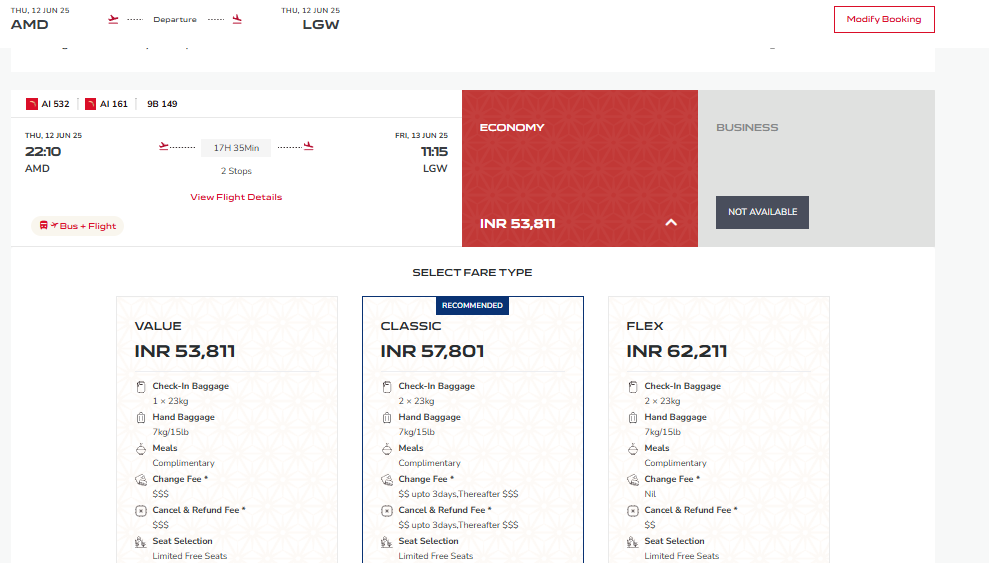Click Value Change Fee icon
Viewport: 989px width, 563px height.
[x=141, y=480]
